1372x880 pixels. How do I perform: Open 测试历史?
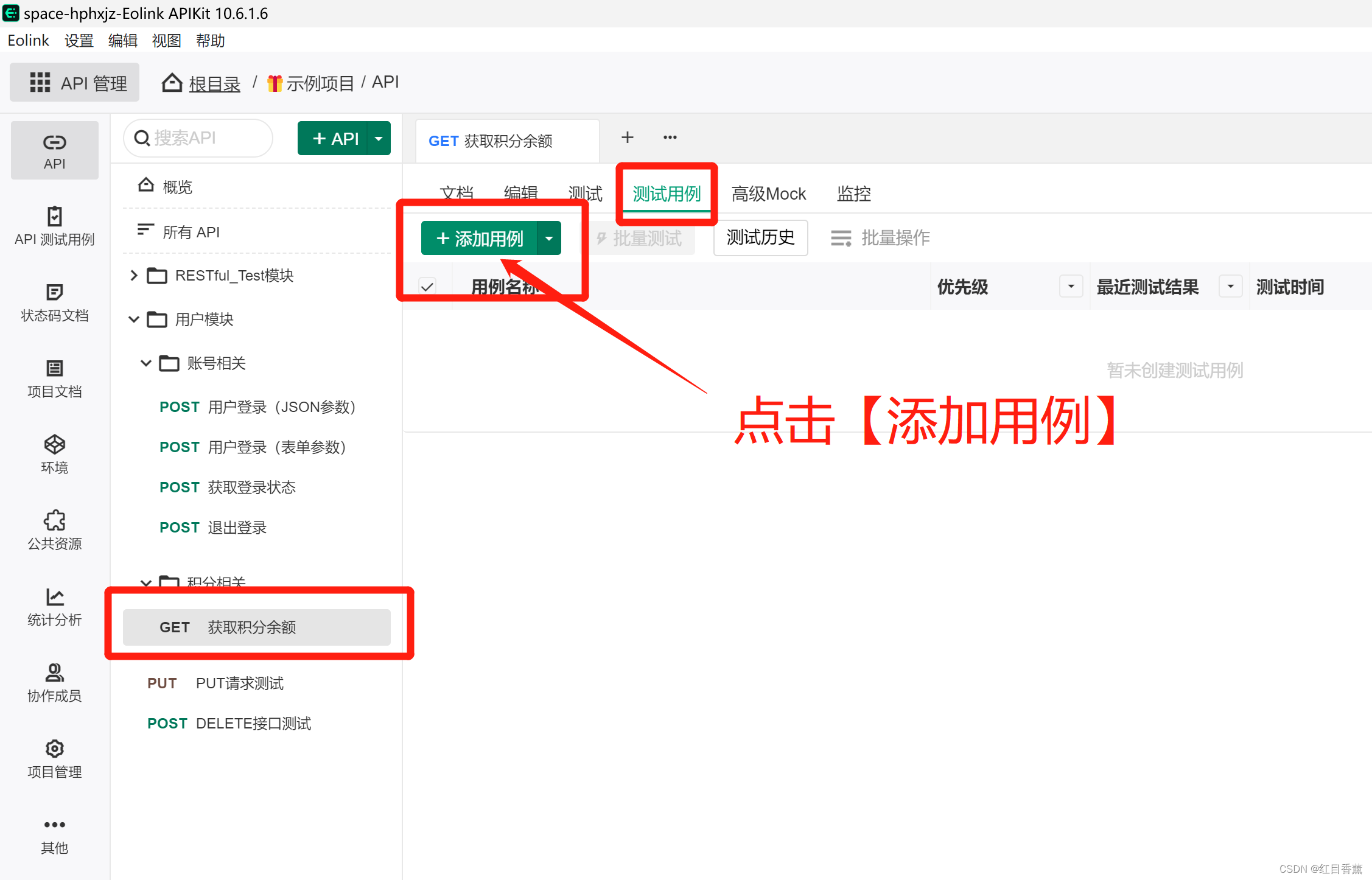tap(760, 238)
